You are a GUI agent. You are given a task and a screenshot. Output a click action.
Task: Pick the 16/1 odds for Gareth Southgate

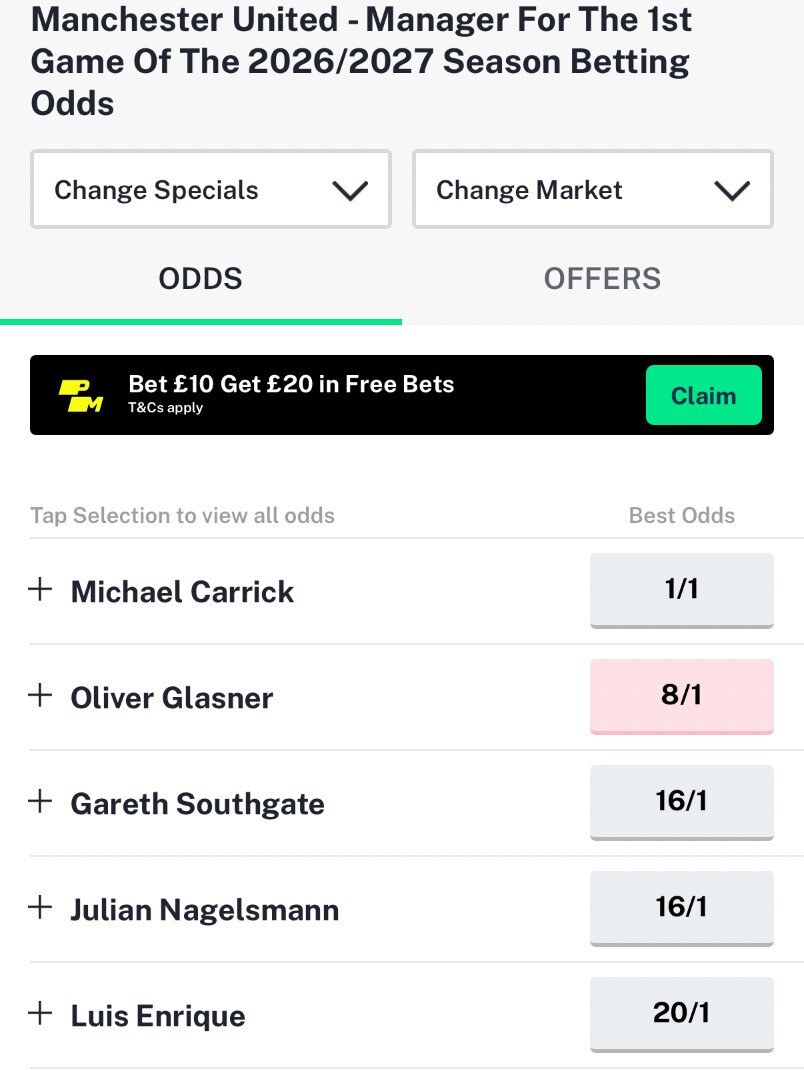click(x=681, y=801)
